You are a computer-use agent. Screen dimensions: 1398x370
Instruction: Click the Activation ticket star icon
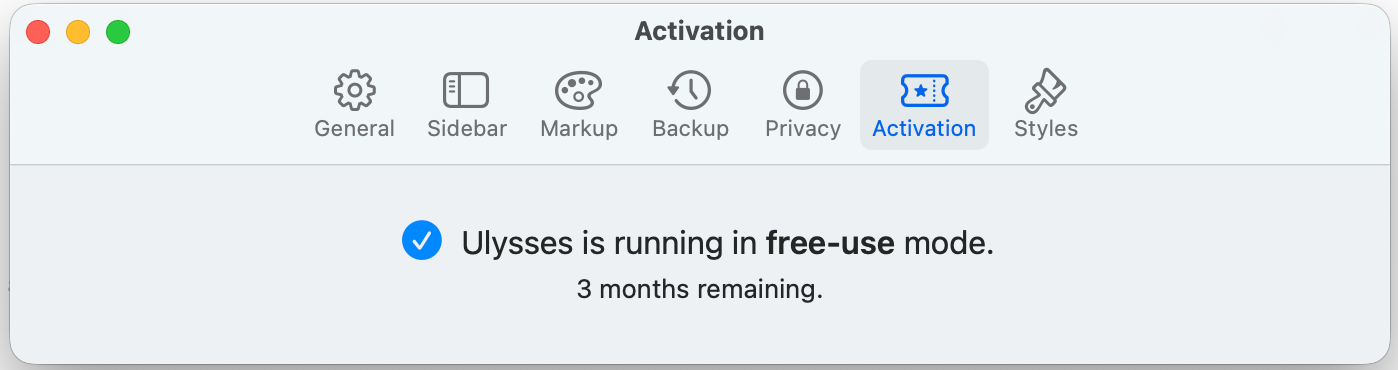[924, 91]
